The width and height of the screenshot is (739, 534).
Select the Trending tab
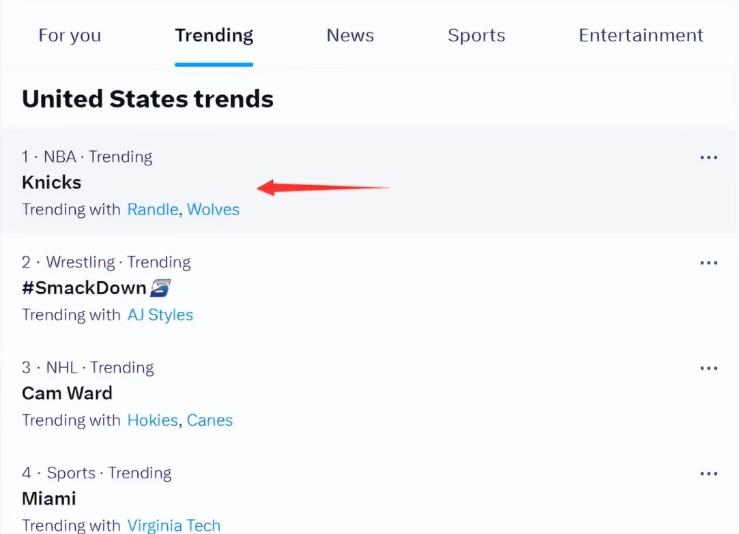pos(214,35)
